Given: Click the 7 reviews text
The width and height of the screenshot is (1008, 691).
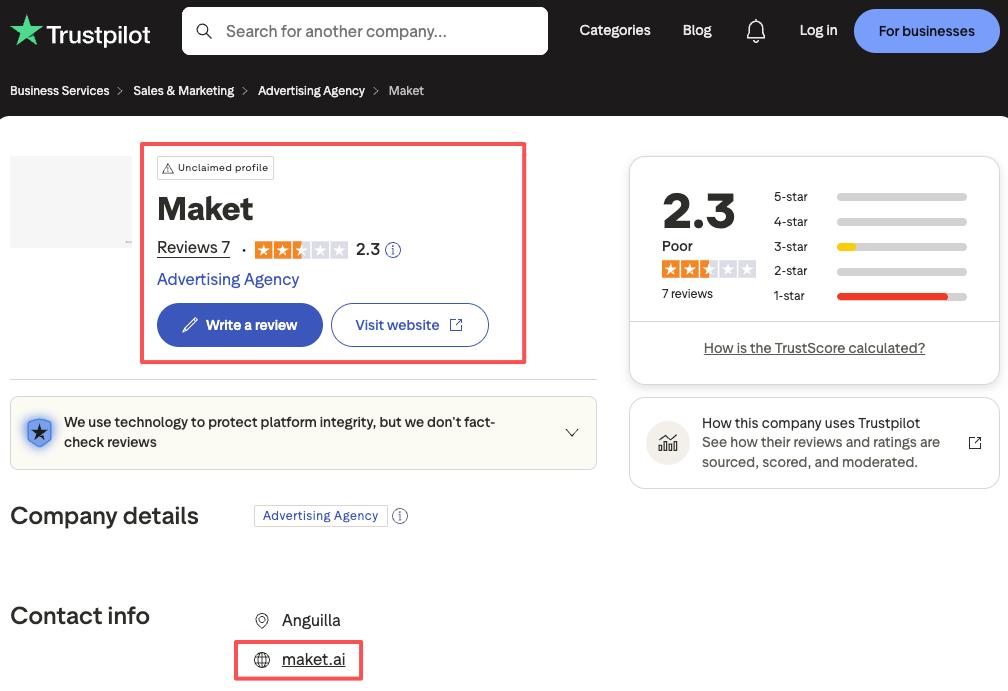Looking at the screenshot, I should pyautogui.click(x=687, y=294).
